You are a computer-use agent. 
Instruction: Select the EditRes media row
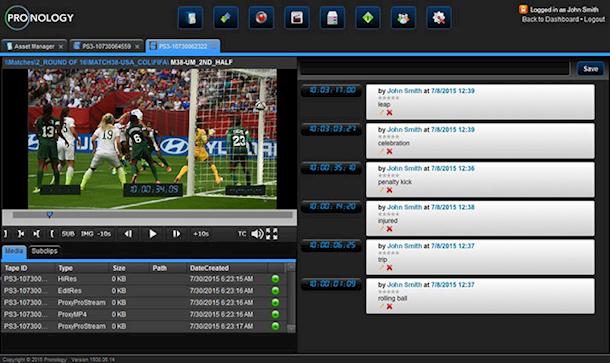pyautogui.click(x=144, y=291)
